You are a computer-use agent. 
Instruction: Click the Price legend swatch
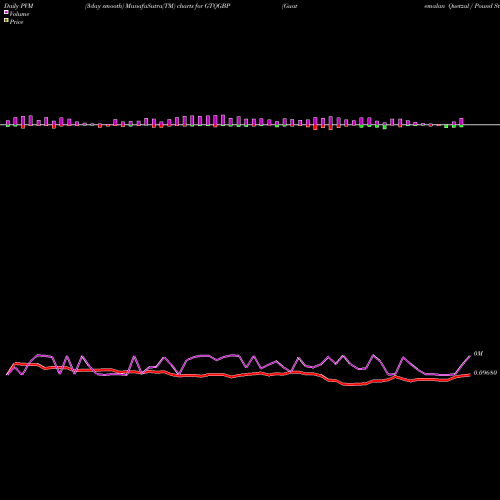coord(6,20)
